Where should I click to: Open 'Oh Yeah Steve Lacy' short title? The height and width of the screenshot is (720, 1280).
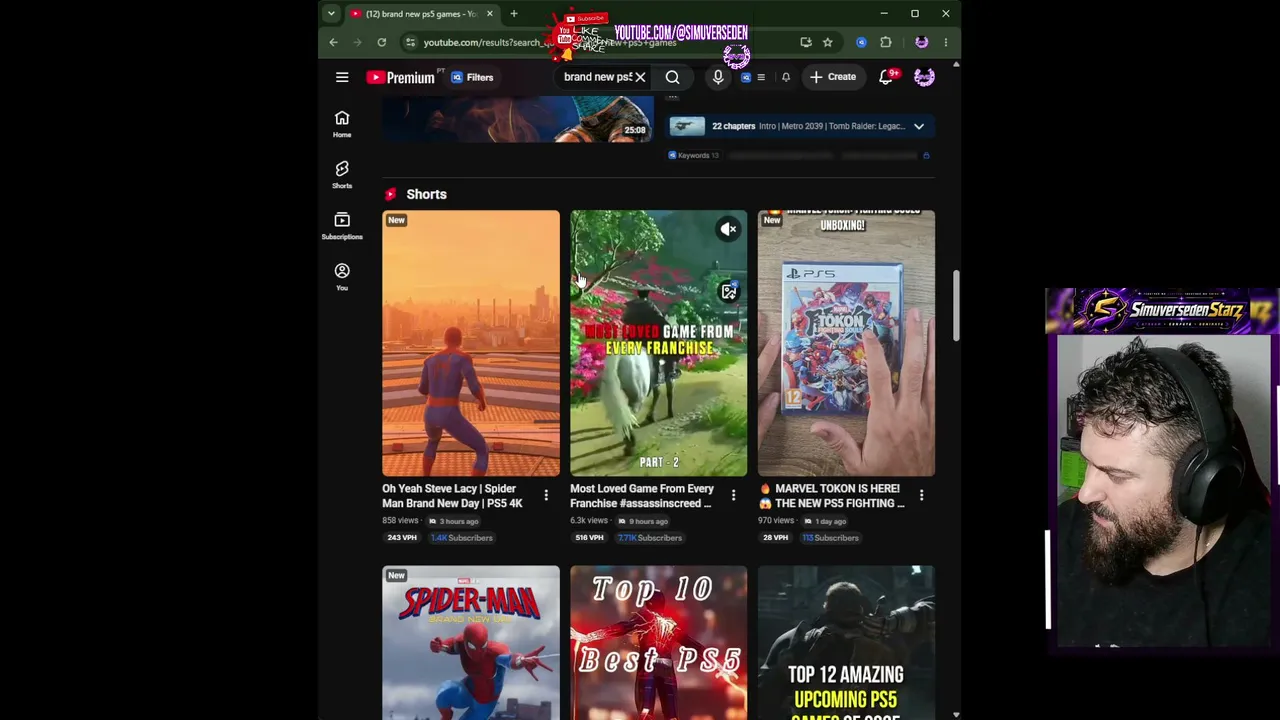[452, 496]
